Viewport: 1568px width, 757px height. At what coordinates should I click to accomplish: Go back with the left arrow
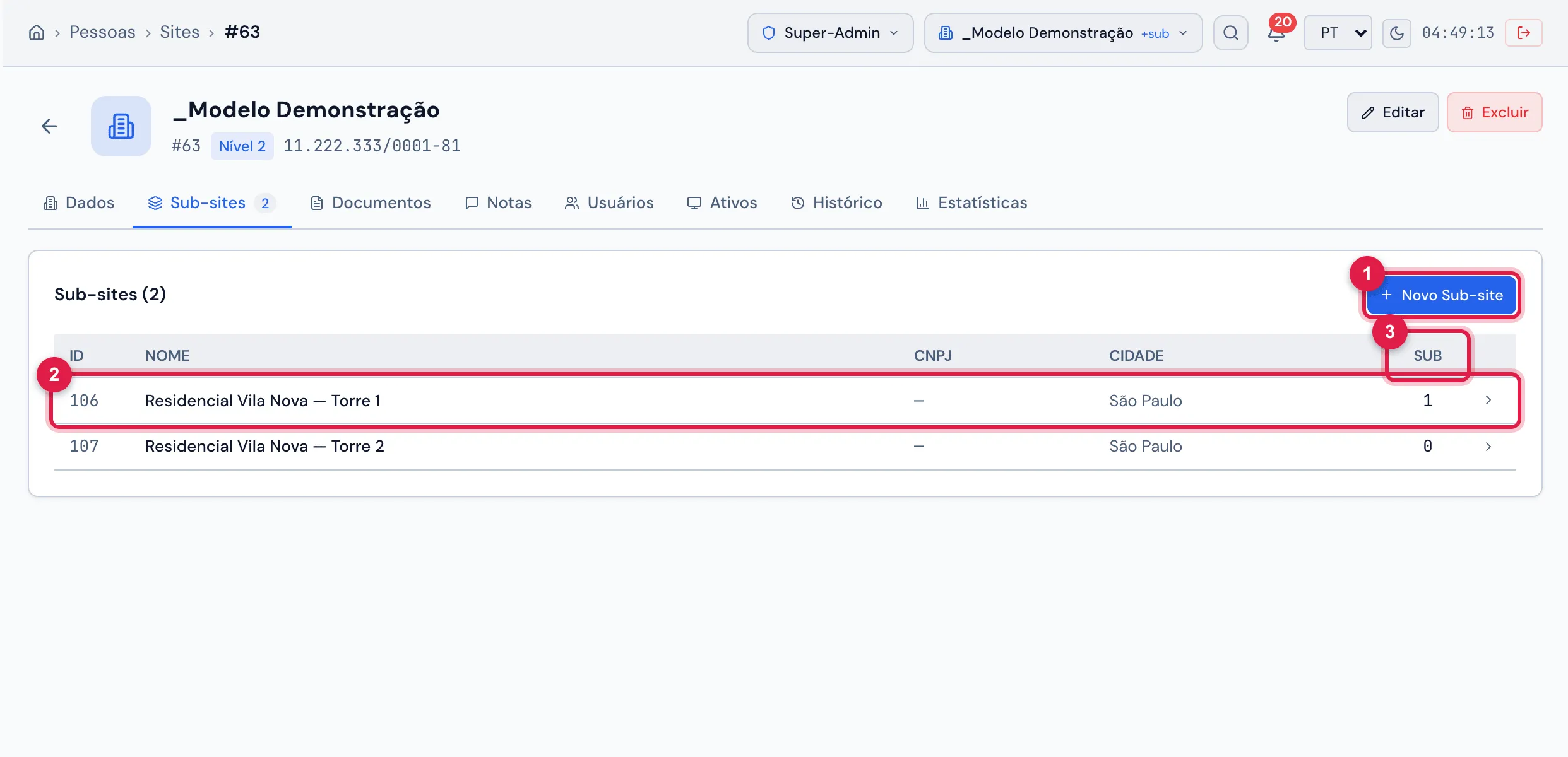click(49, 126)
